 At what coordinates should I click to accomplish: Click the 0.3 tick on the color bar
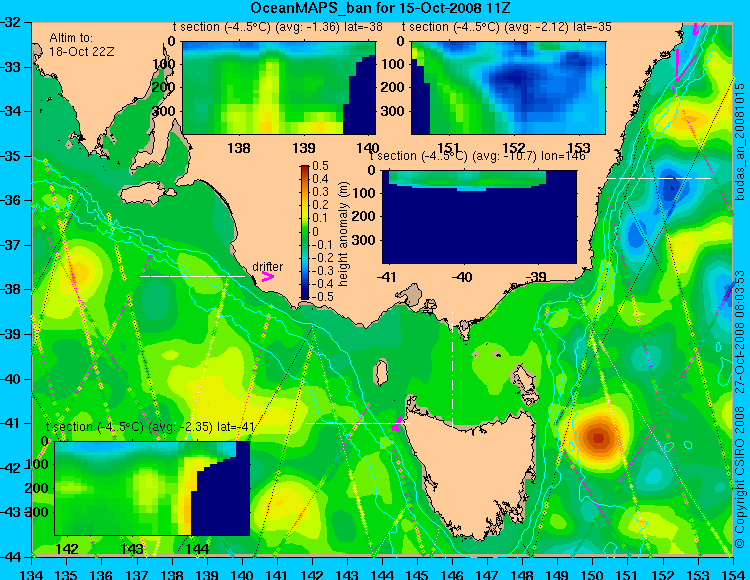pyautogui.click(x=320, y=192)
